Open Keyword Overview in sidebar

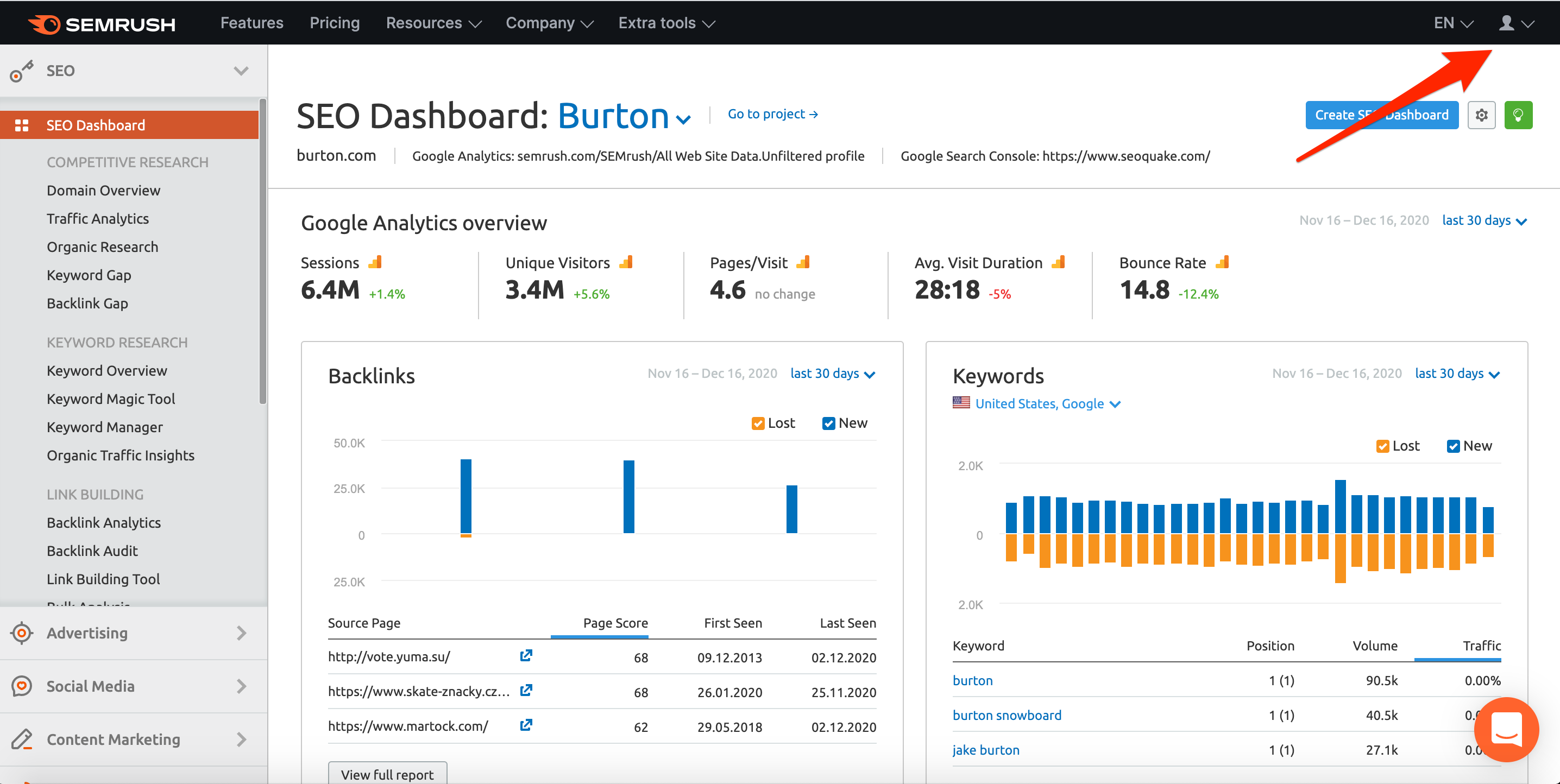pyautogui.click(x=106, y=370)
